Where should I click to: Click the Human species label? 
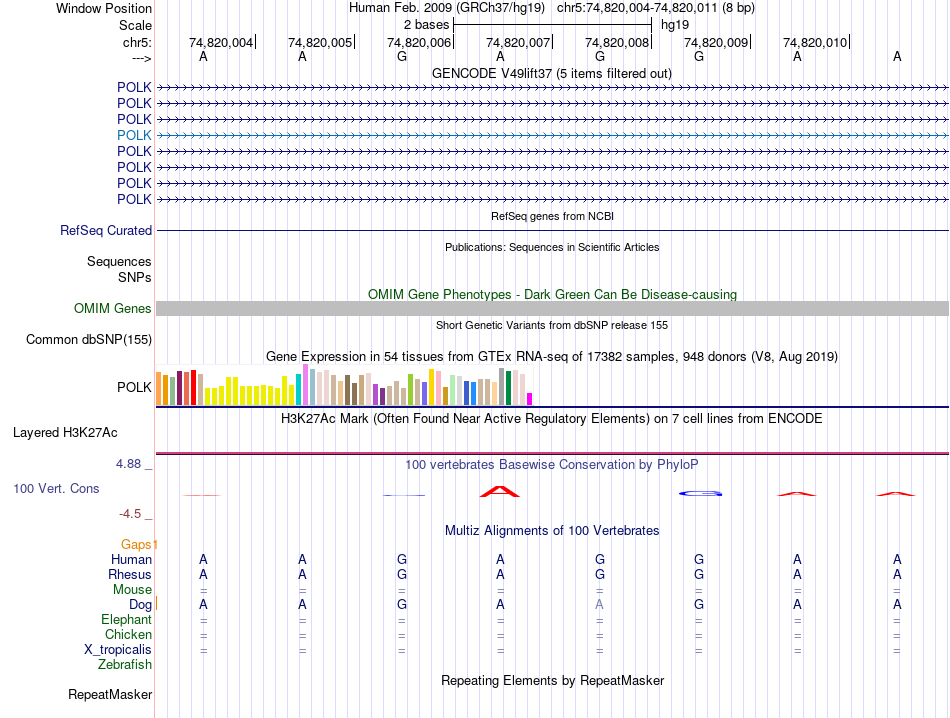click(x=131, y=559)
